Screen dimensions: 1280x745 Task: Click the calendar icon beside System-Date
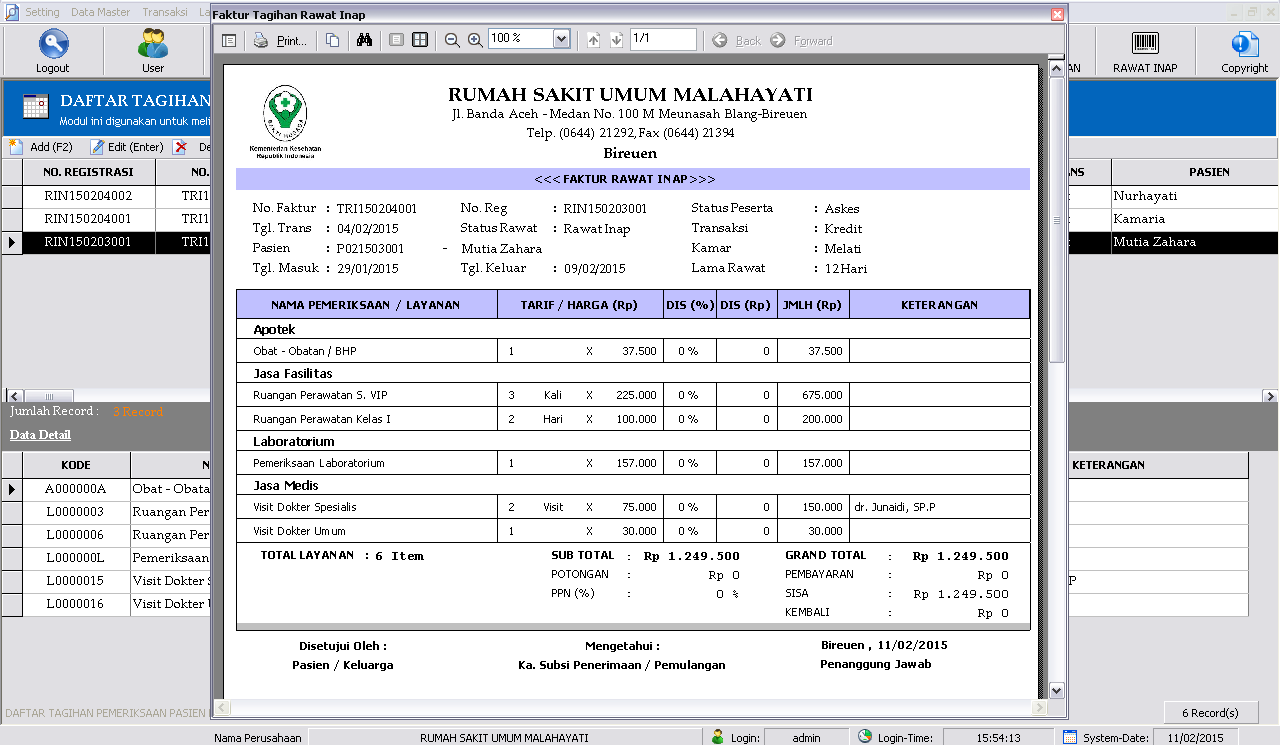pos(1070,737)
